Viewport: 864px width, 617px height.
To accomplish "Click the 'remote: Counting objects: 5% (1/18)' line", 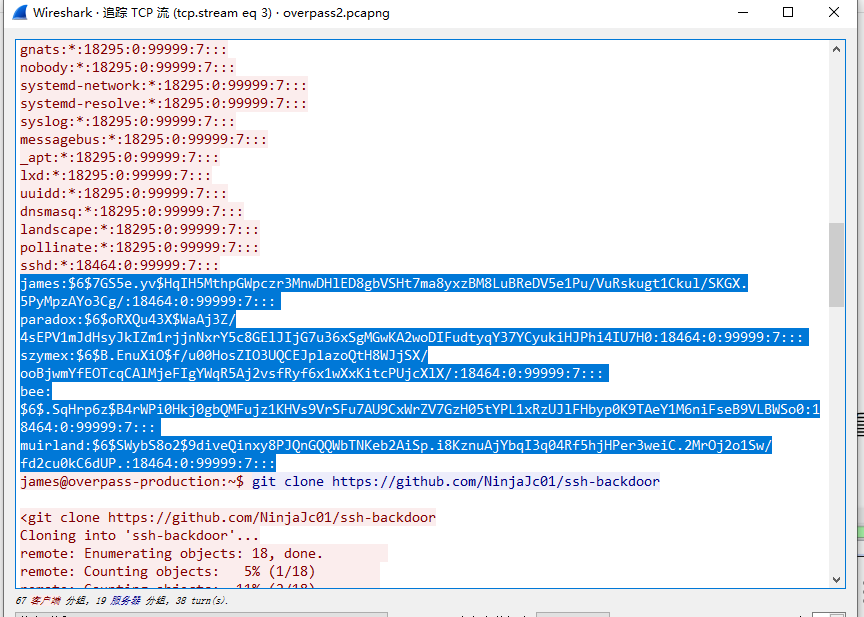I will pyautogui.click(x=168, y=572).
